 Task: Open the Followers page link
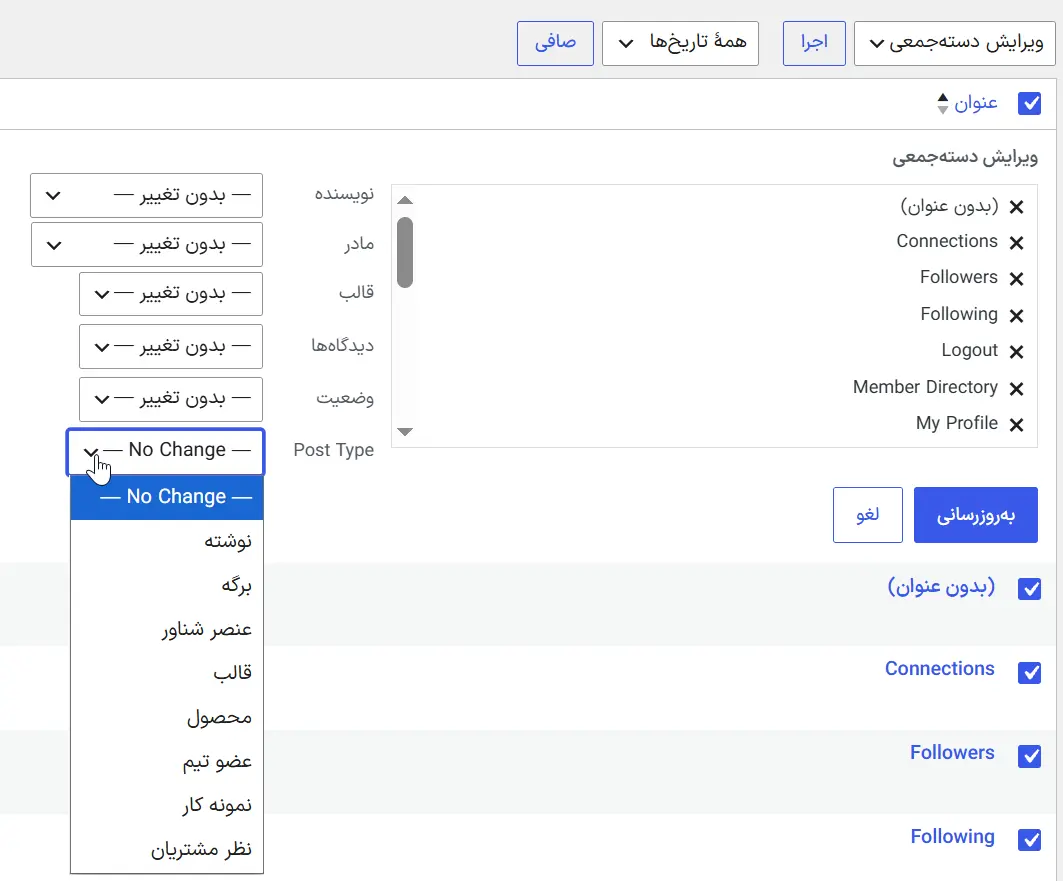click(x=952, y=753)
